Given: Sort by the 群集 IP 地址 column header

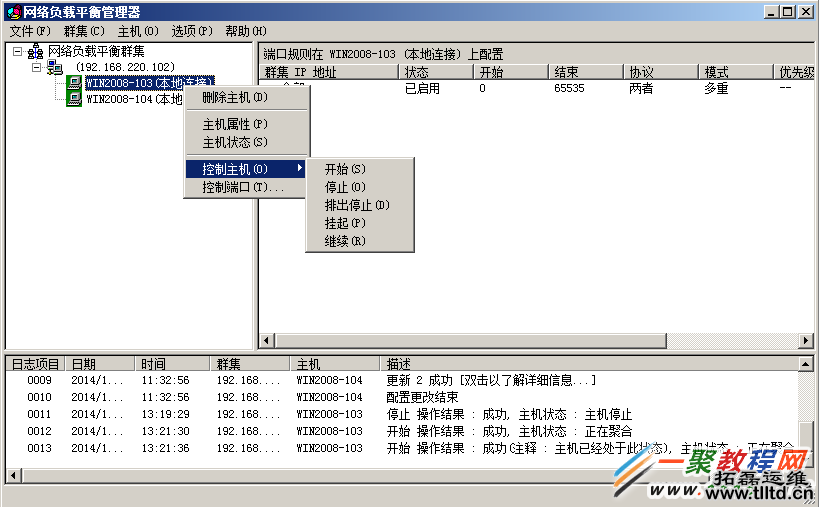Looking at the screenshot, I should pyautogui.click(x=330, y=72).
